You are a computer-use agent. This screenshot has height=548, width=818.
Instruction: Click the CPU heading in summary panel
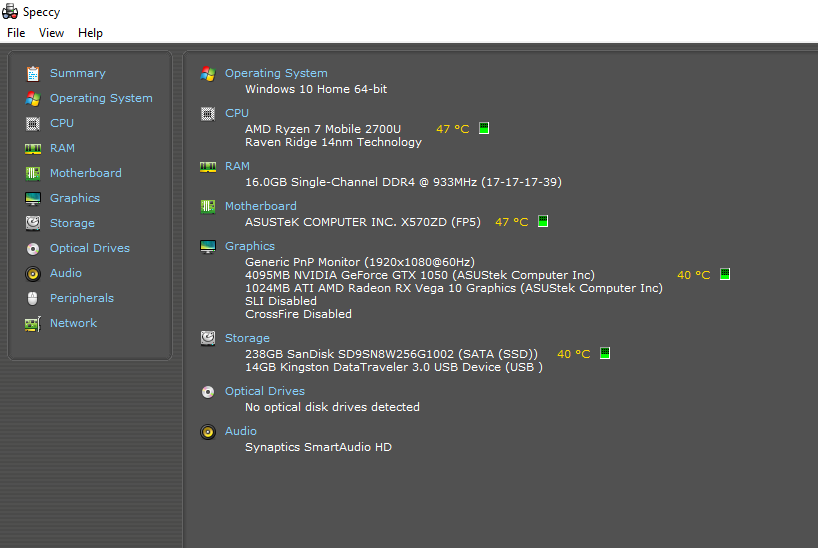(x=237, y=113)
